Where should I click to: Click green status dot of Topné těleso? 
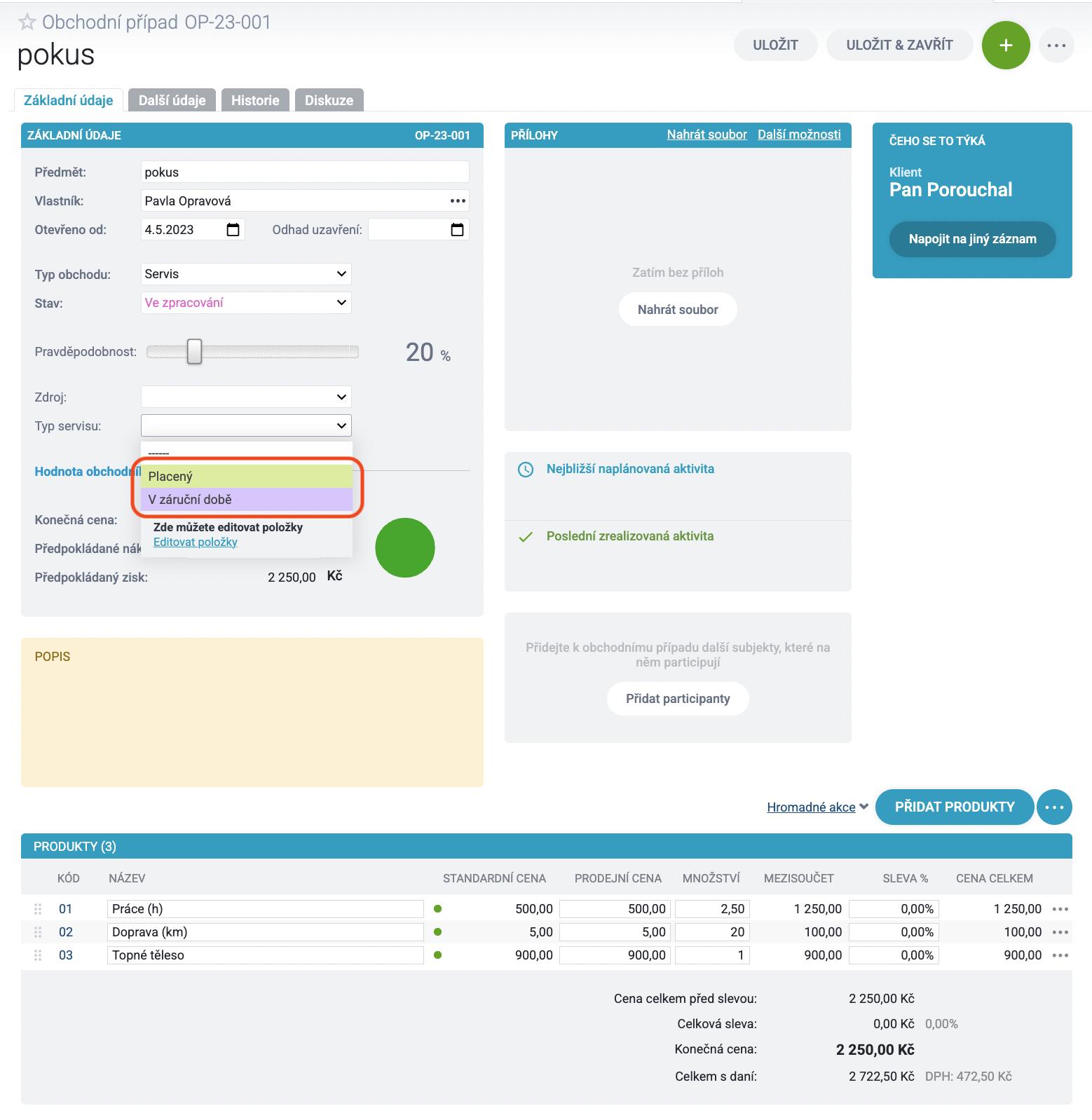[x=438, y=955]
